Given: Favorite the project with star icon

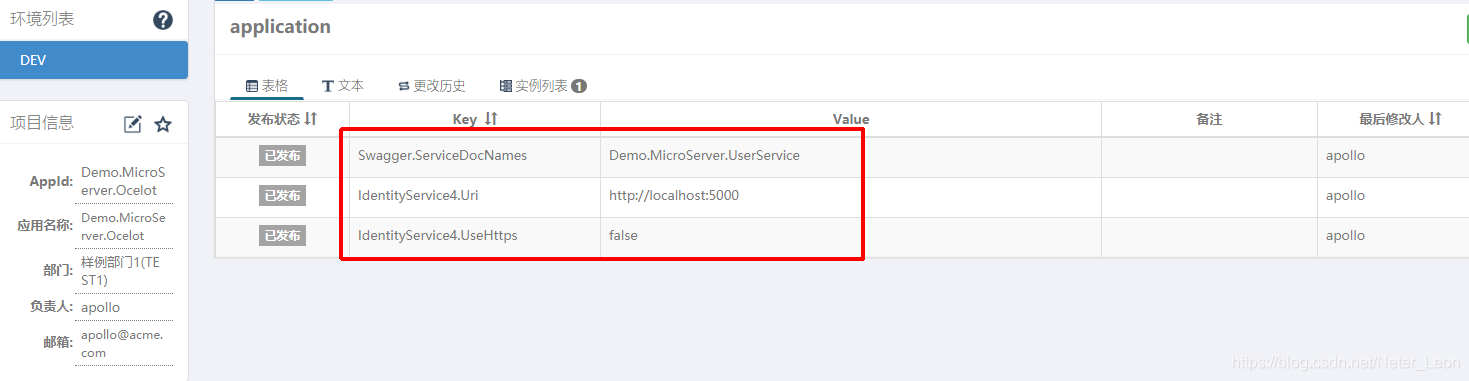Looking at the screenshot, I should [x=163, y=124].
